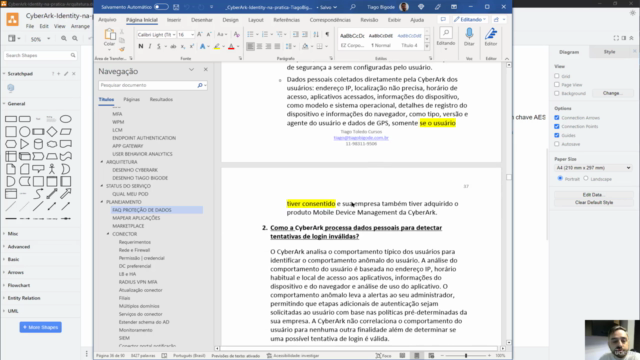Click the Edit Data button
Image resolution: width=640 pixels, height=360 pixels.
coord(593,195)
